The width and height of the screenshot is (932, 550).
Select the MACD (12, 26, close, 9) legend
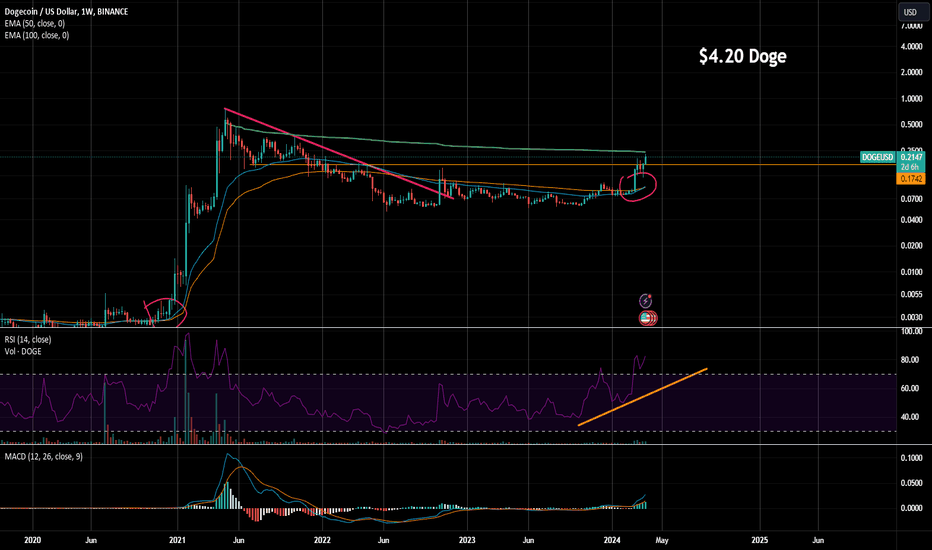pos(43,457)
